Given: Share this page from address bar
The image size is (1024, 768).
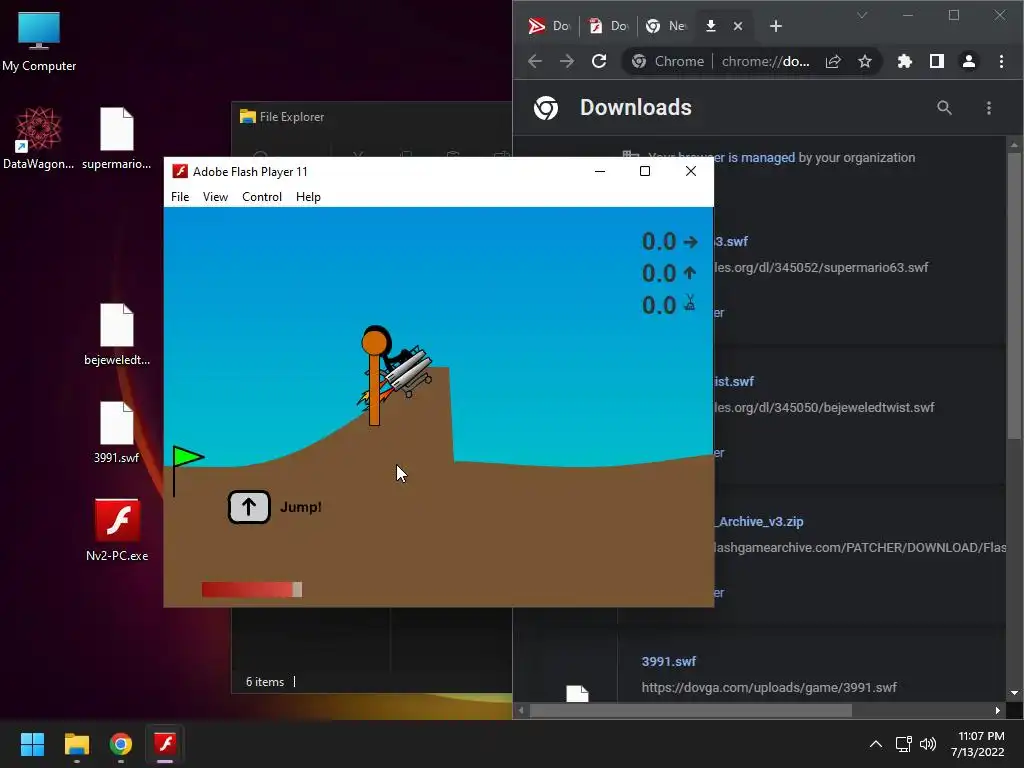Looking at the screenshot, I should tap(833, 61).
